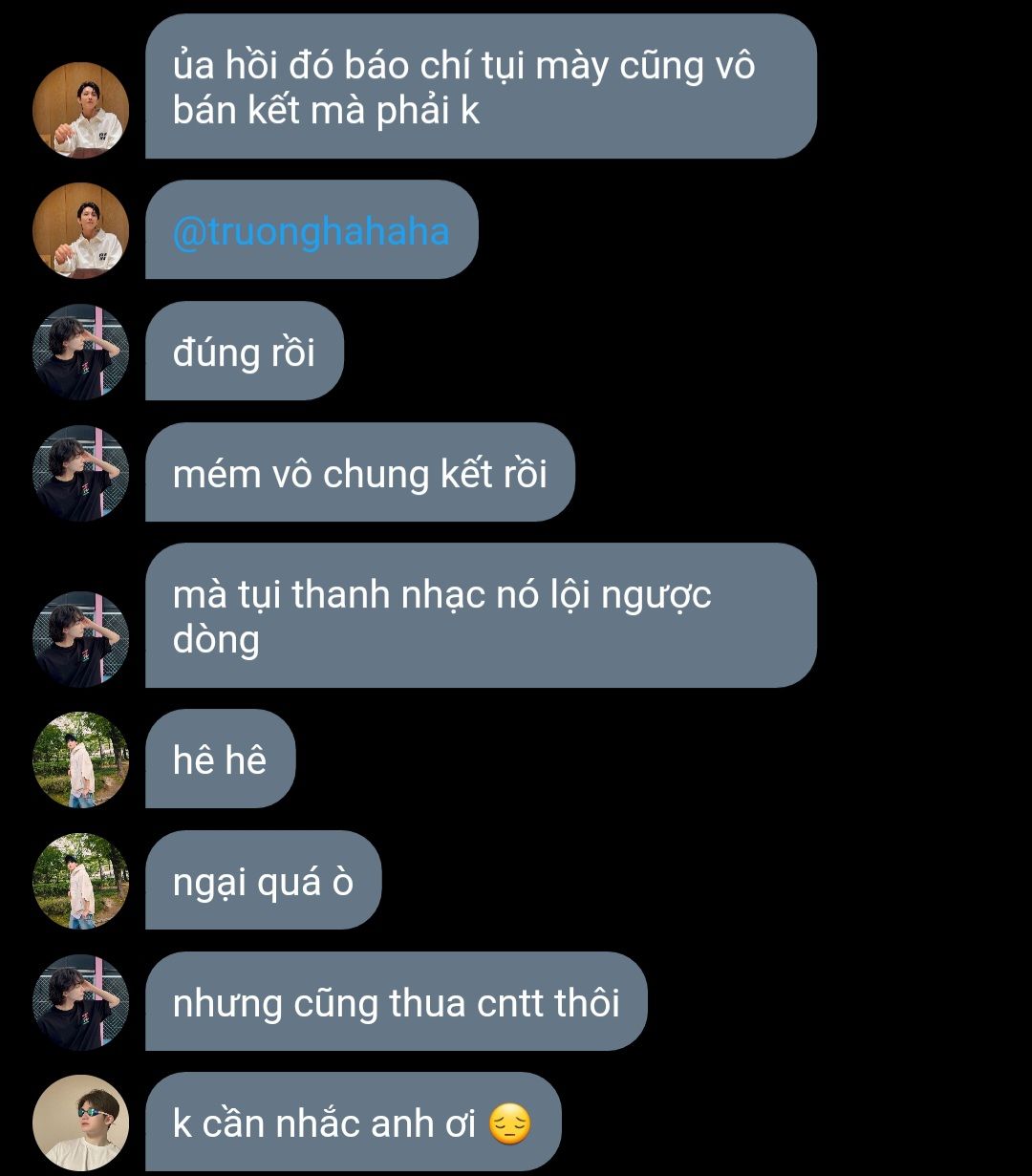Select the 'ủa hồi đó báo chí' message bubble

click(481, 86)
